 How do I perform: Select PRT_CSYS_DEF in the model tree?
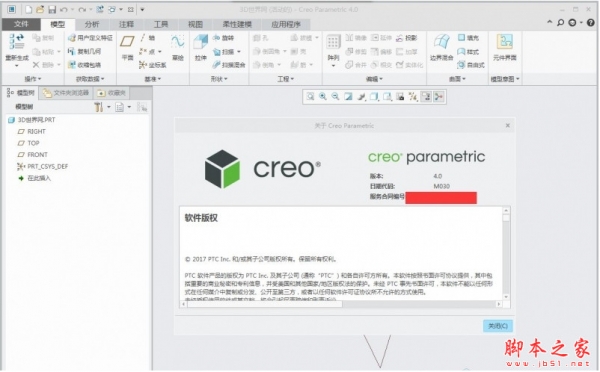pos(43,166)
